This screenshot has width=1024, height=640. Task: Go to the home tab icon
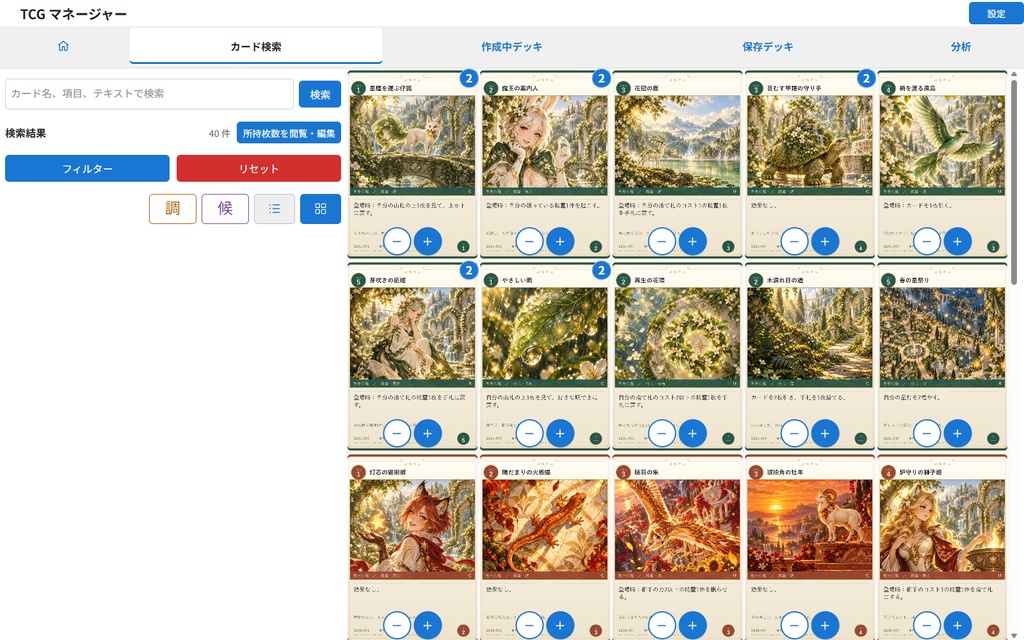tap(63, 46)
